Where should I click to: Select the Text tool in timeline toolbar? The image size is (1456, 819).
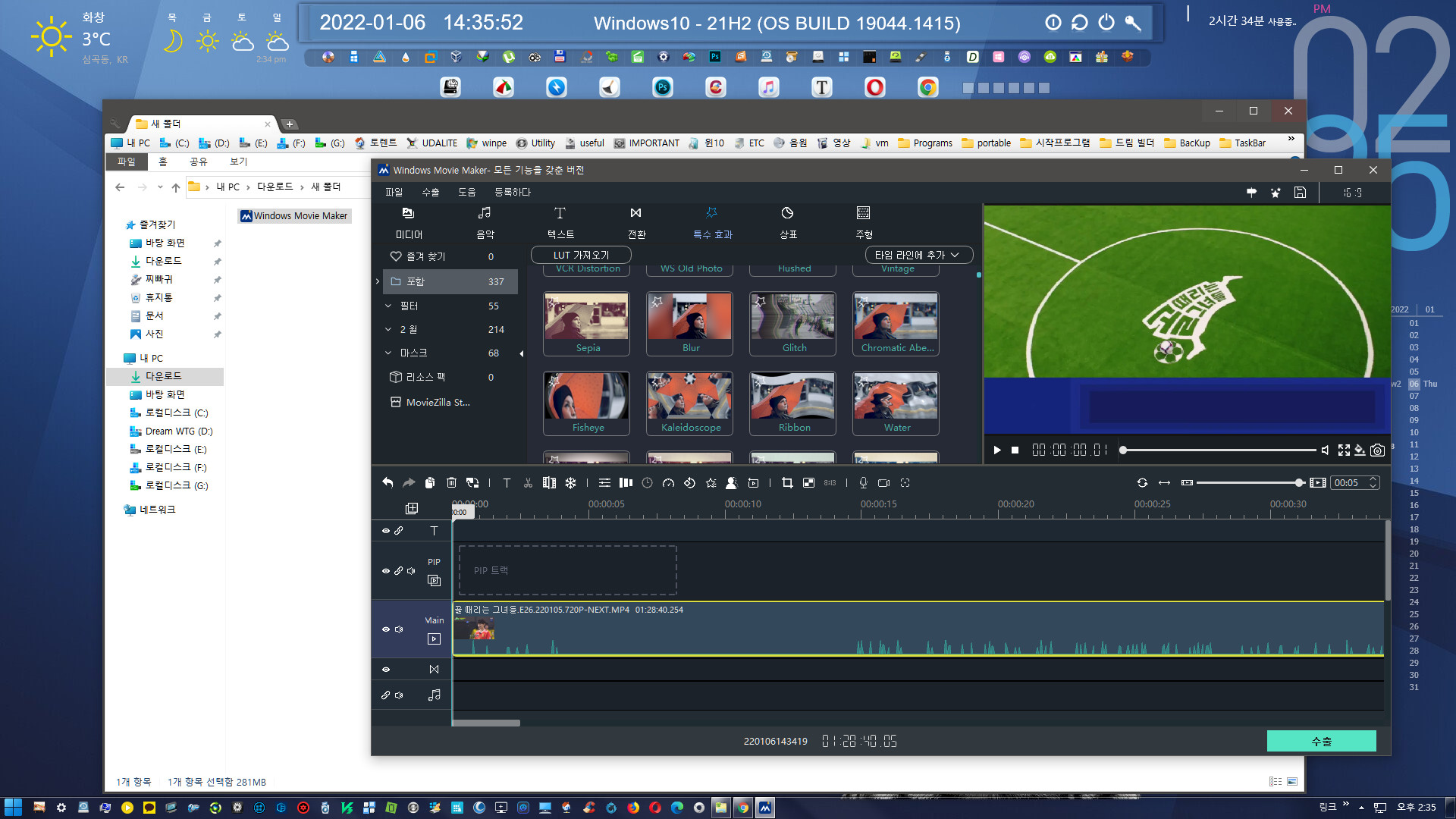[x=507, y=482]
